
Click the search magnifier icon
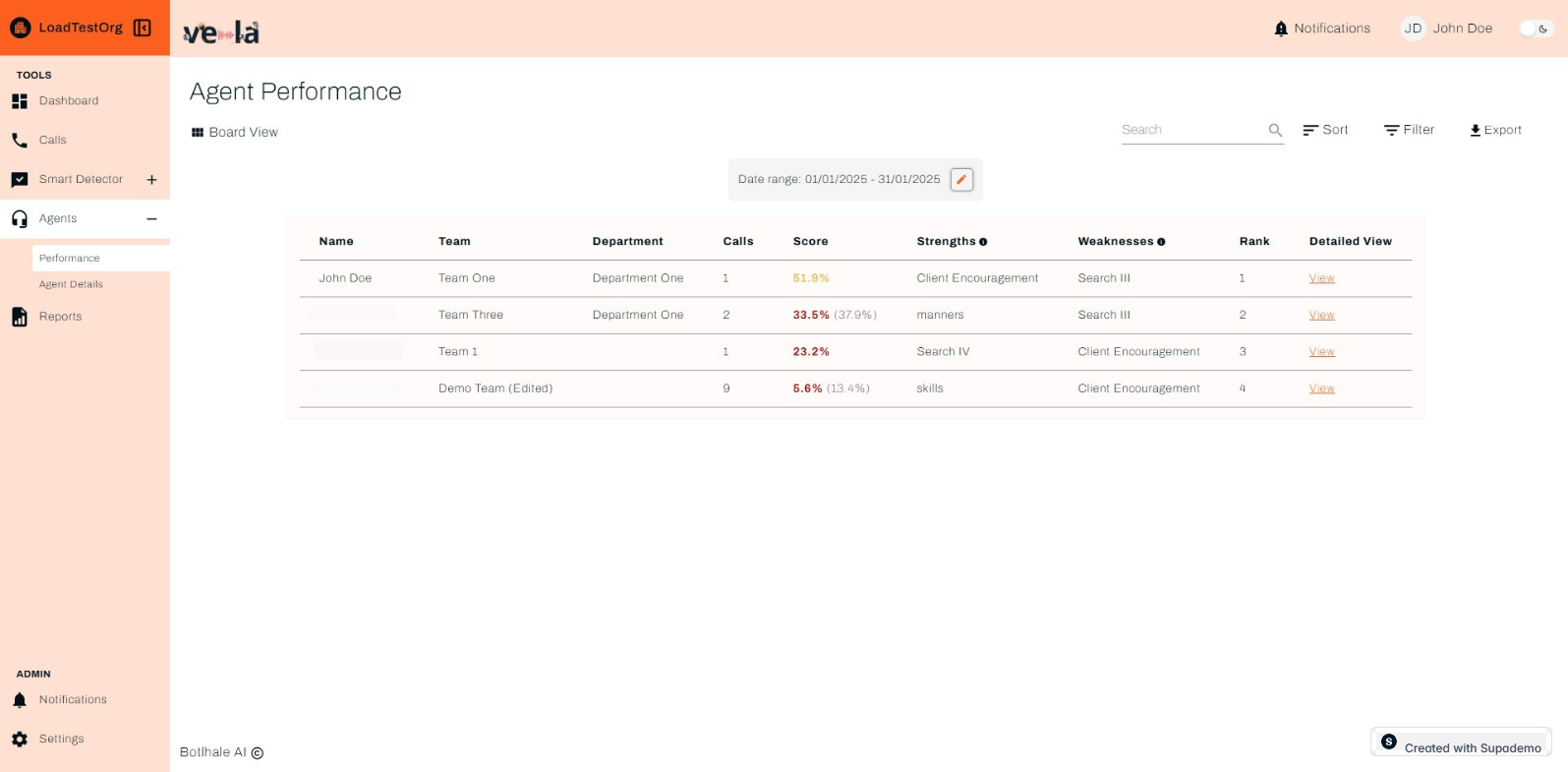[1275, 130]
